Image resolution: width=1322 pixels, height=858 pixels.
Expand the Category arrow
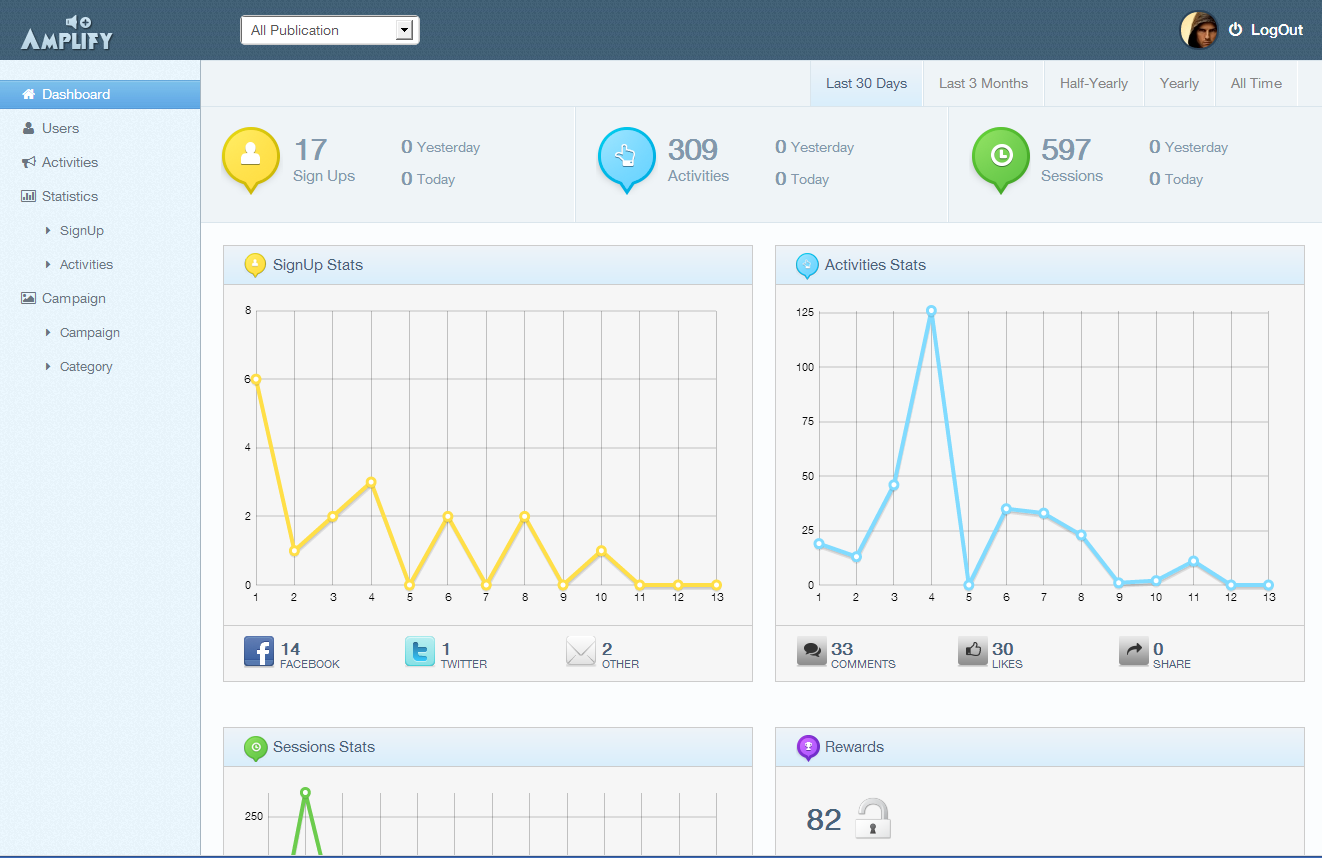click(x=48, y=366)
